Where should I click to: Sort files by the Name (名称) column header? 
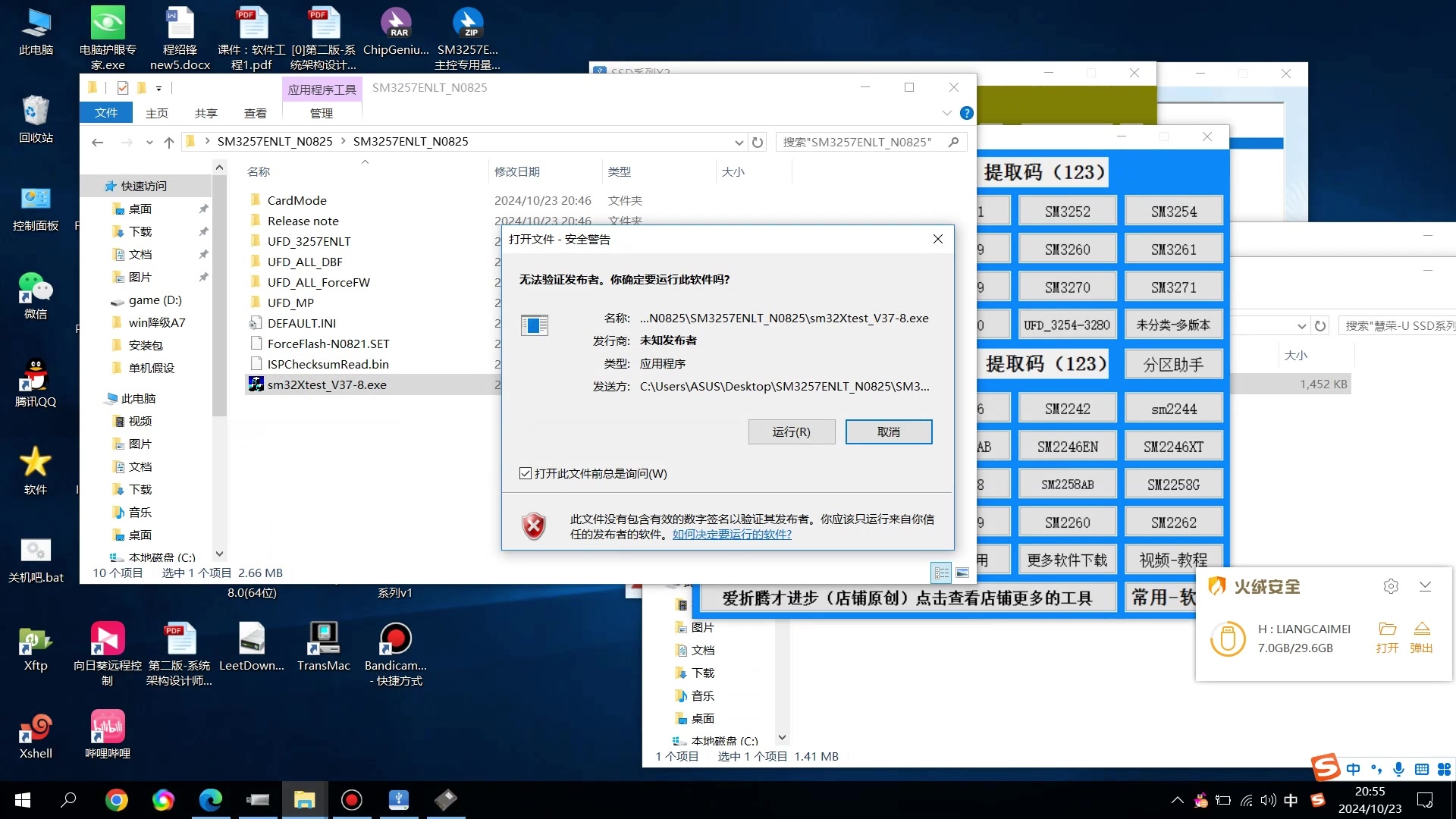coord(259,171)
